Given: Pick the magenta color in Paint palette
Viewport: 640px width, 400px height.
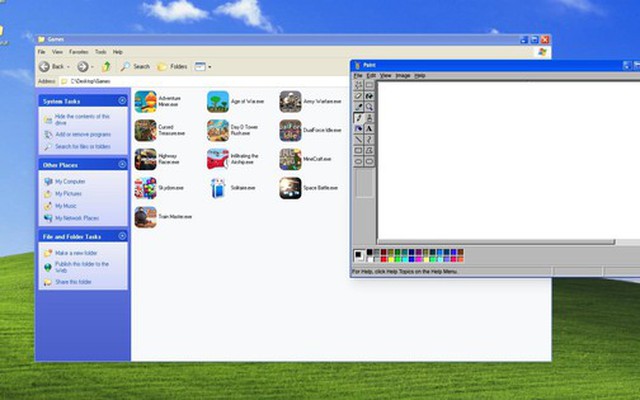Looking at the screenshot, I should coord(418,259).
